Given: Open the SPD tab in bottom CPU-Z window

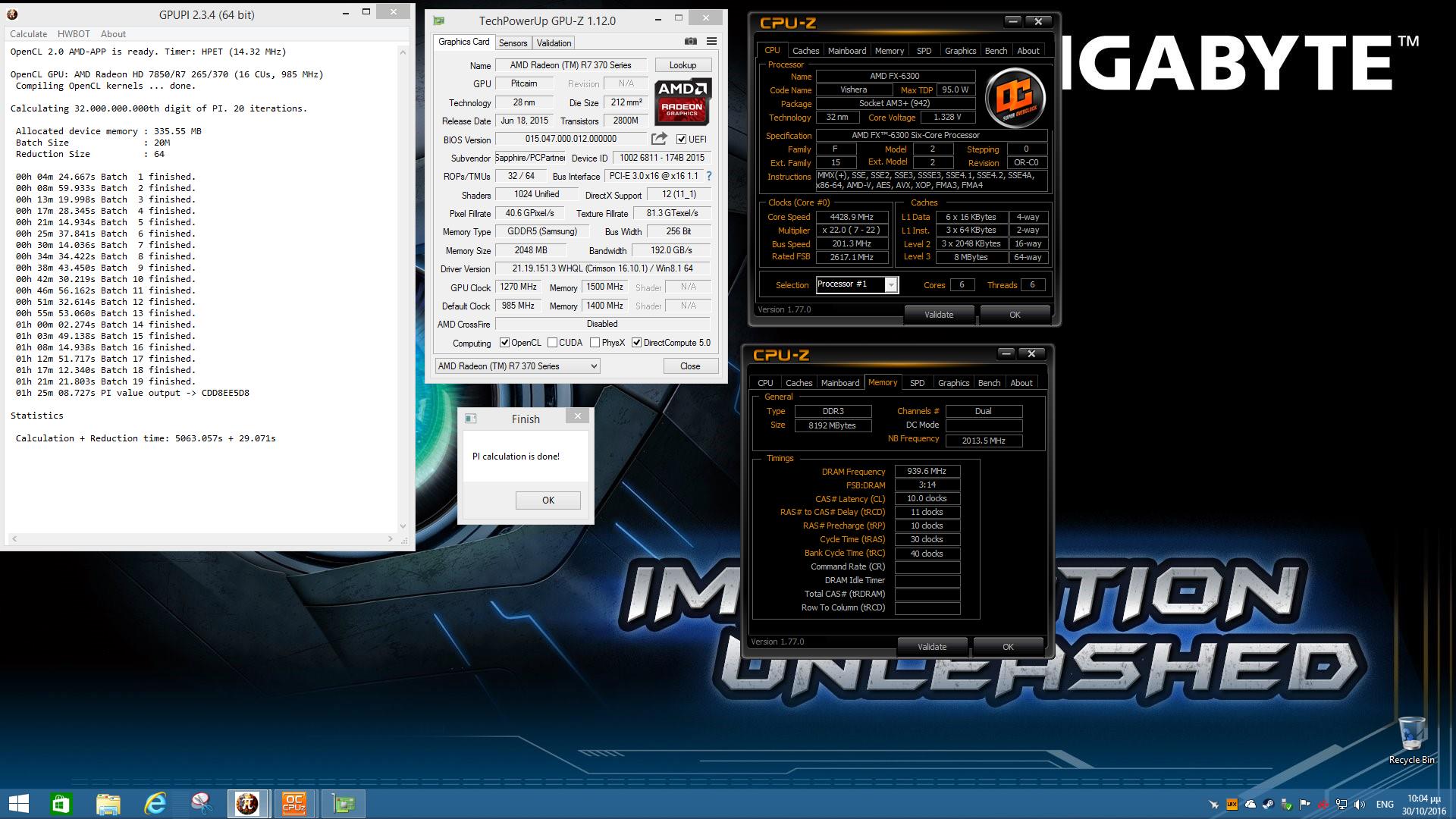Looking at the screenshot, I should [917, 383].
